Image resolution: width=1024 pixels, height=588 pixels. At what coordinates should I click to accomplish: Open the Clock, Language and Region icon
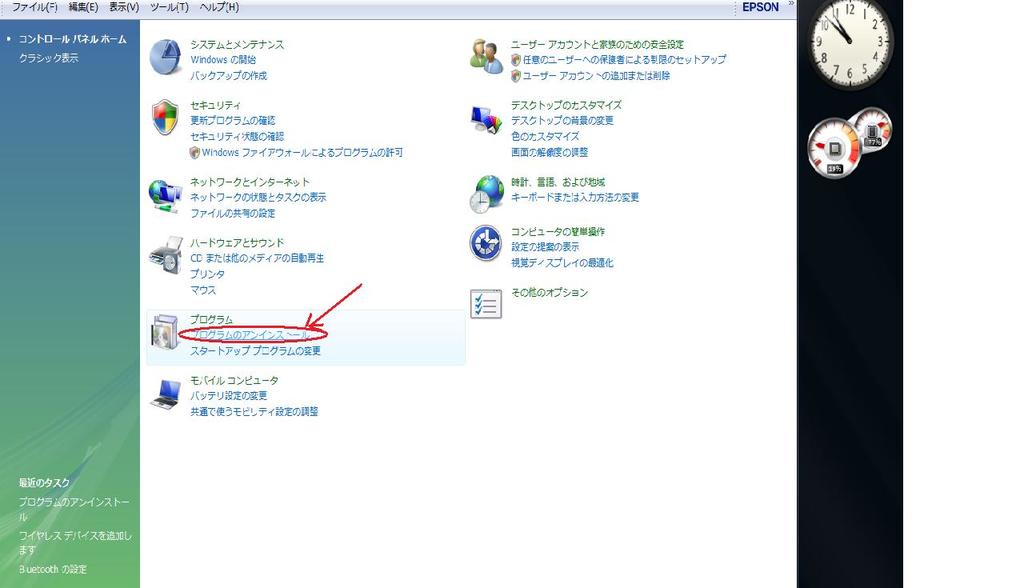point(487,194)
